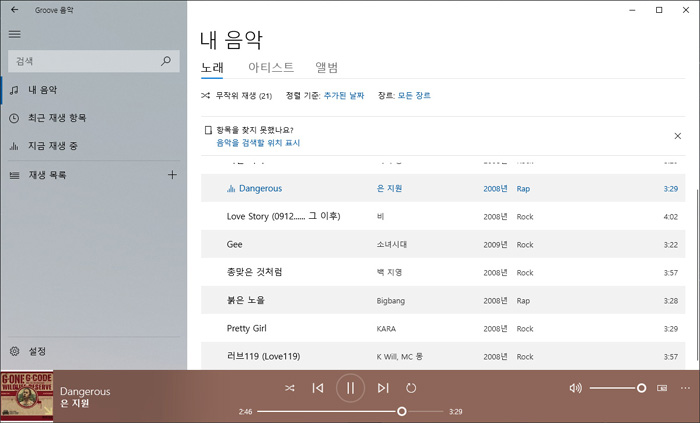Switch to the mini player view

(662, 388)
